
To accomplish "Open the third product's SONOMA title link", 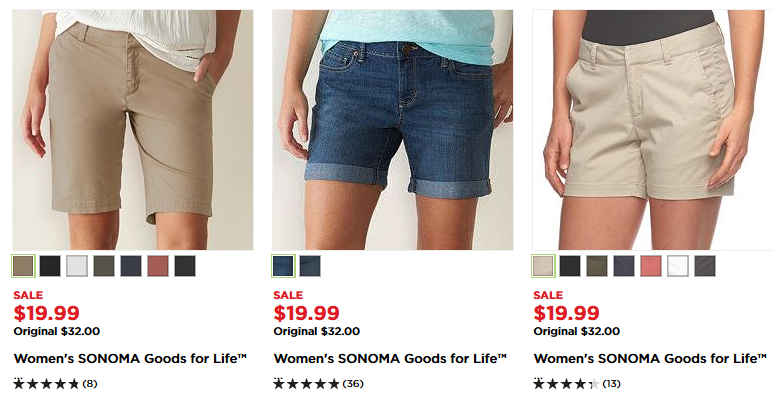I will click(650, 359).
